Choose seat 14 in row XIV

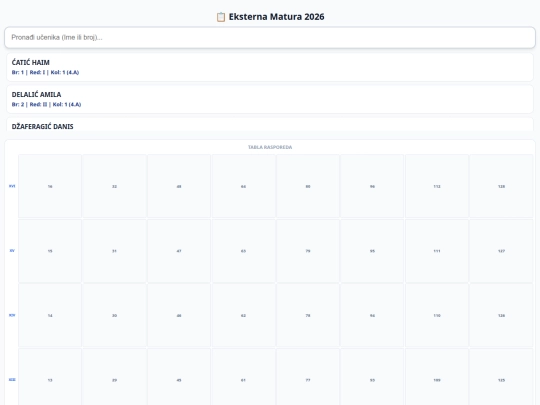(x=50, y=315)
